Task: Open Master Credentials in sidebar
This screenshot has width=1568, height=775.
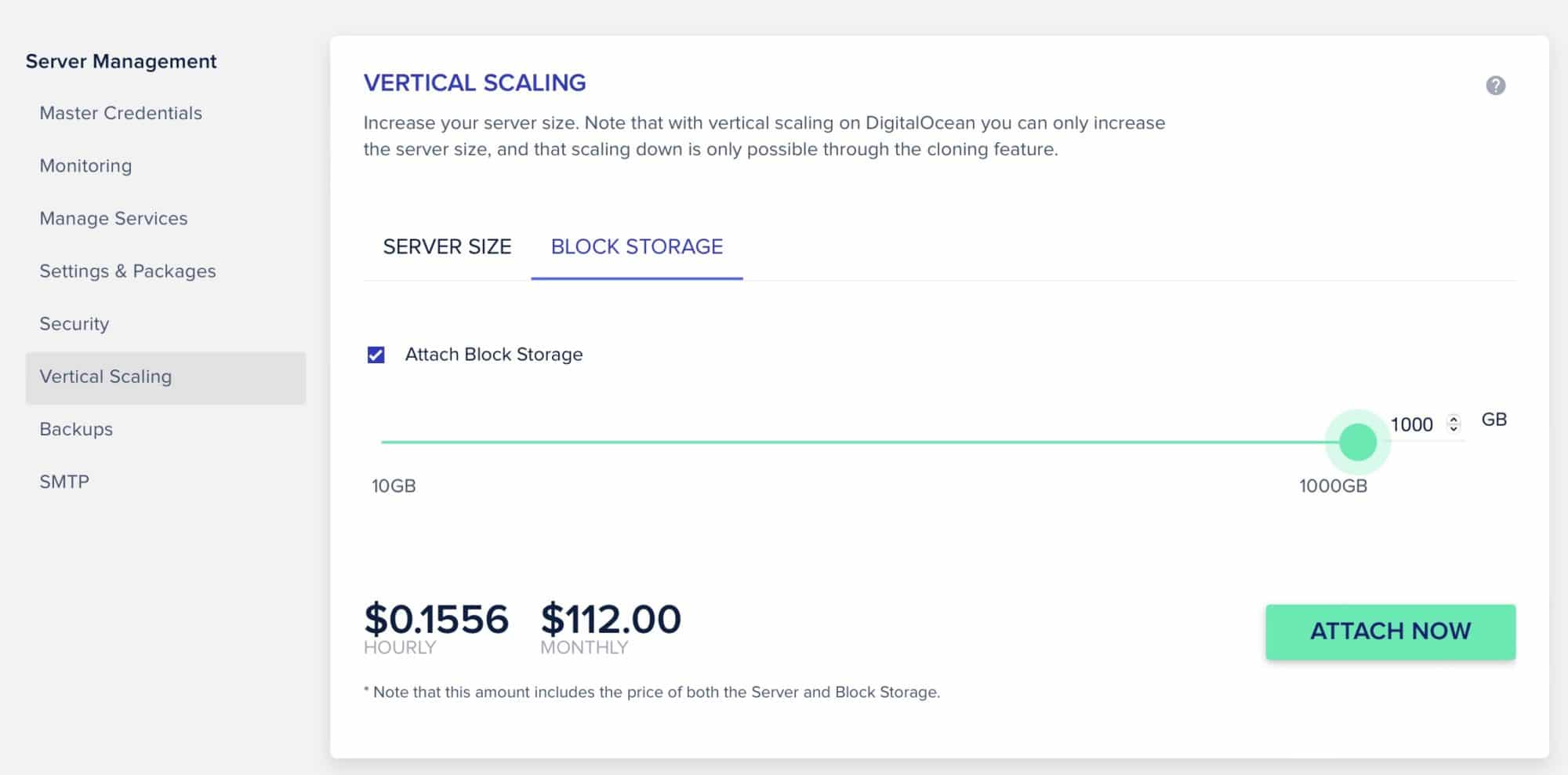Action: 121,113
